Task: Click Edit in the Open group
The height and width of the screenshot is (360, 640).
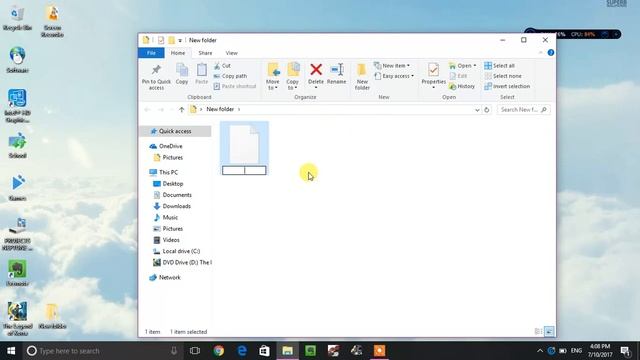Action: pyautogui.click(x=458, y=76)
